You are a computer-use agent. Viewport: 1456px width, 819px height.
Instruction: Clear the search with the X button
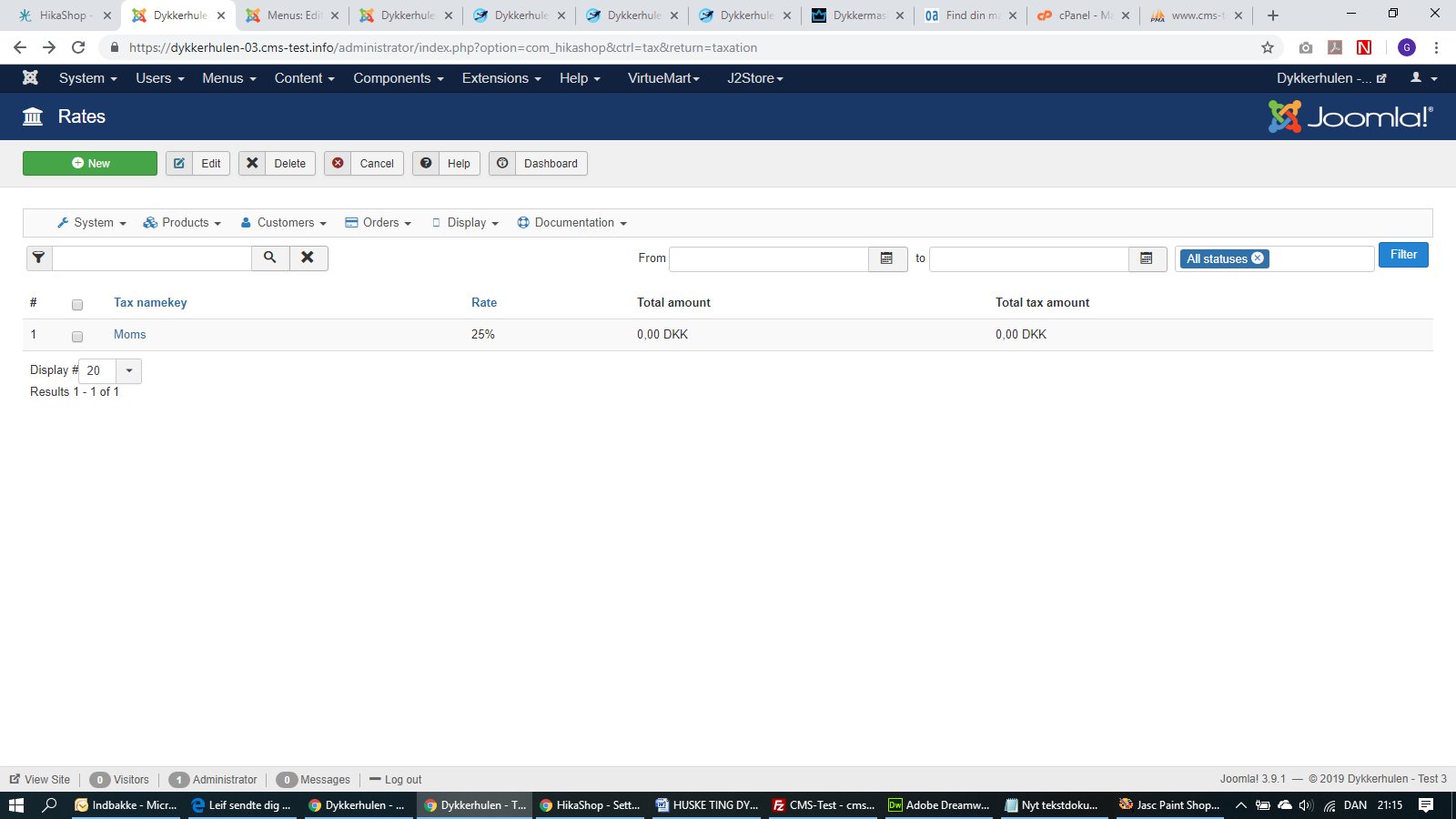click(x=308, y=258)
